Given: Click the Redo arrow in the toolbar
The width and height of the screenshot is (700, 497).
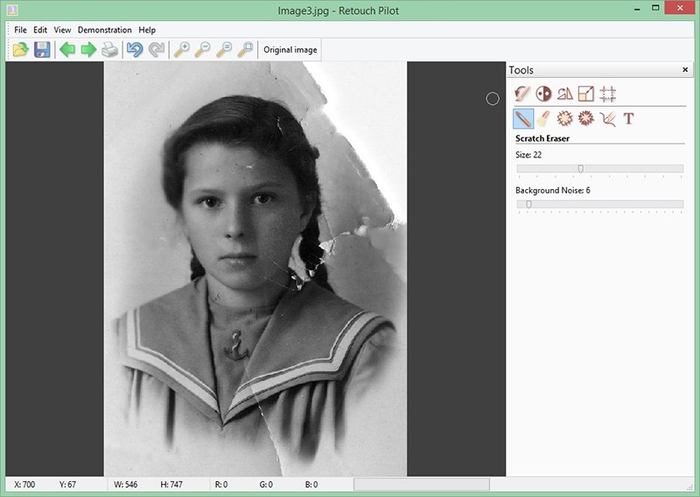Looking at the screenshot, I should (156, 50).
